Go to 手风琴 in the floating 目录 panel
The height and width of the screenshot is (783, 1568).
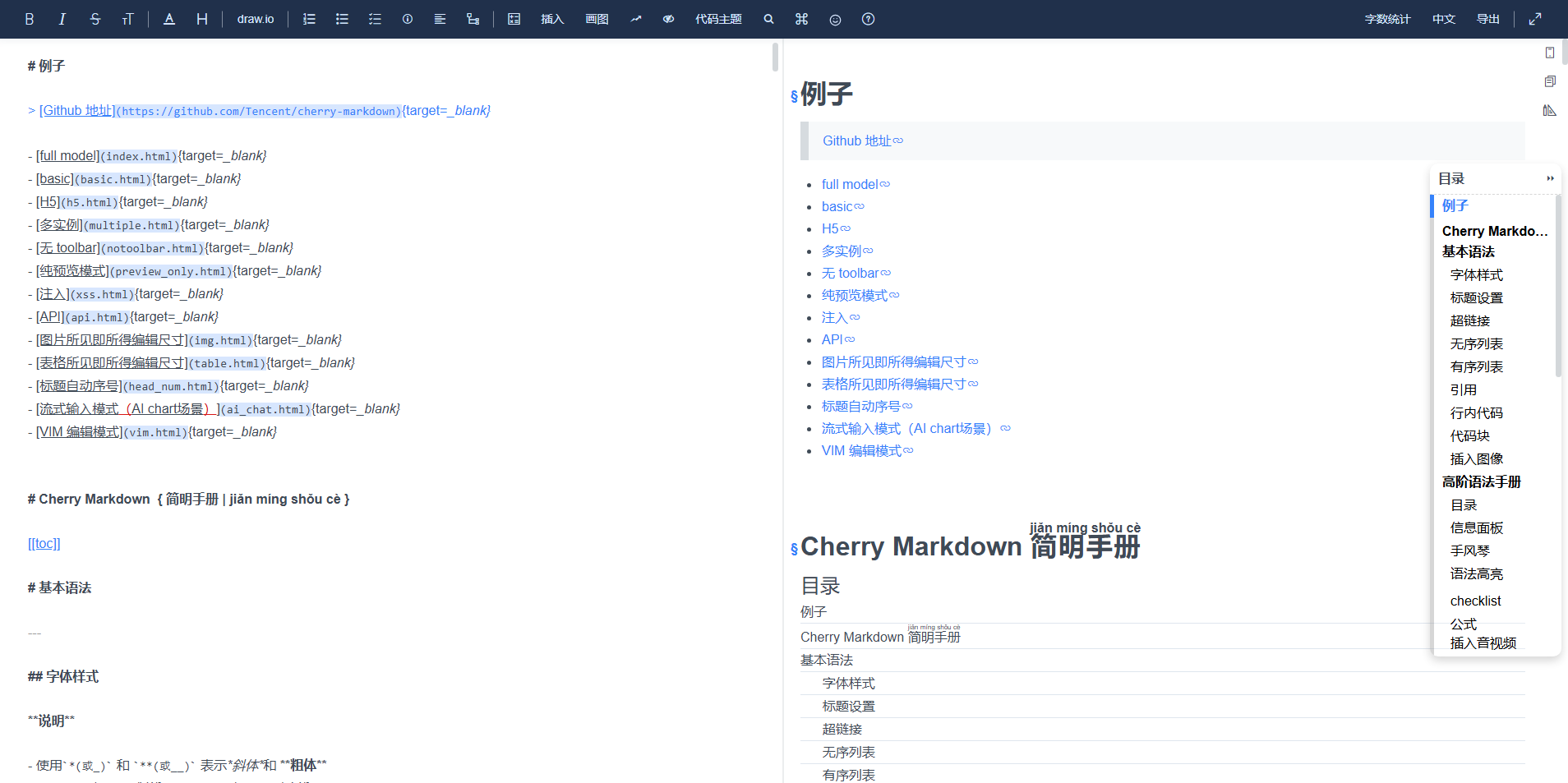pos(1470,550)
